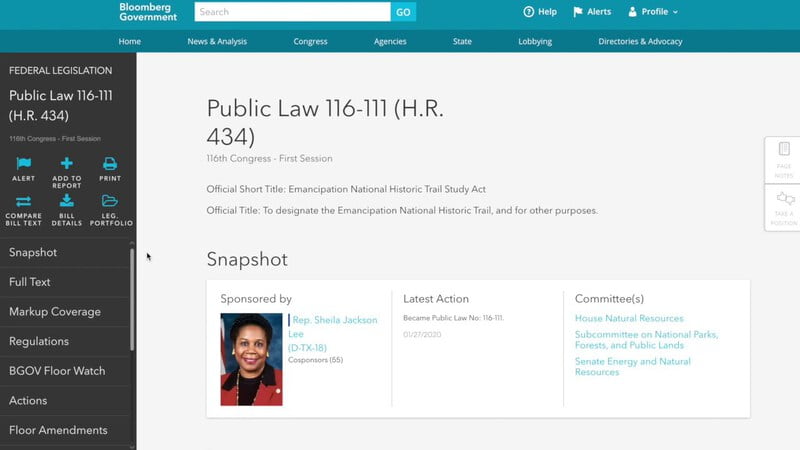This screenshot has height=450, width=800.
Task: Open the Leg. Portfolio folder icon
Action: (x=110, y=201)
